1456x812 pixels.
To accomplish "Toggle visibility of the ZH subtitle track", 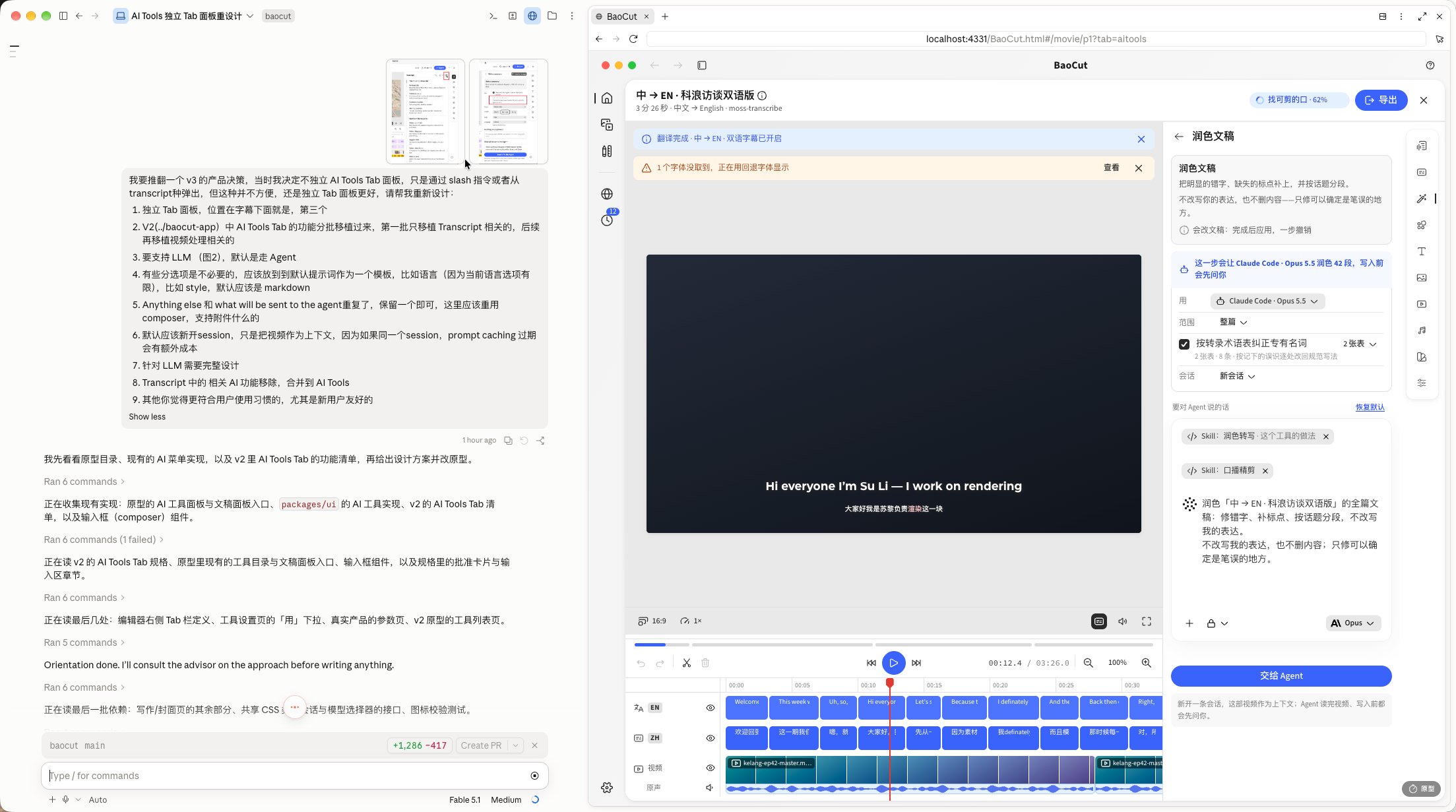I will pos(711,738).
